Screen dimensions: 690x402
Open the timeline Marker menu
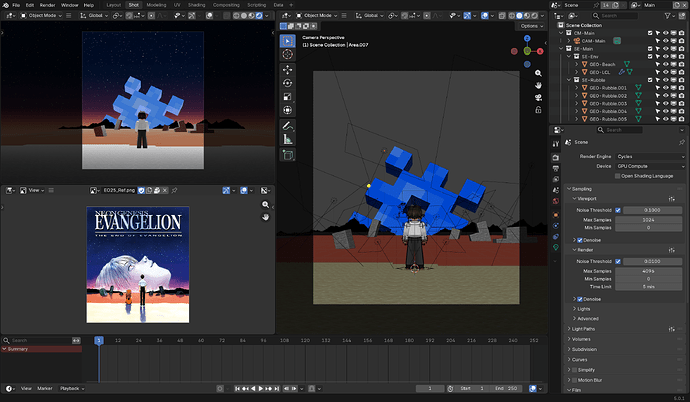(44, 389)
